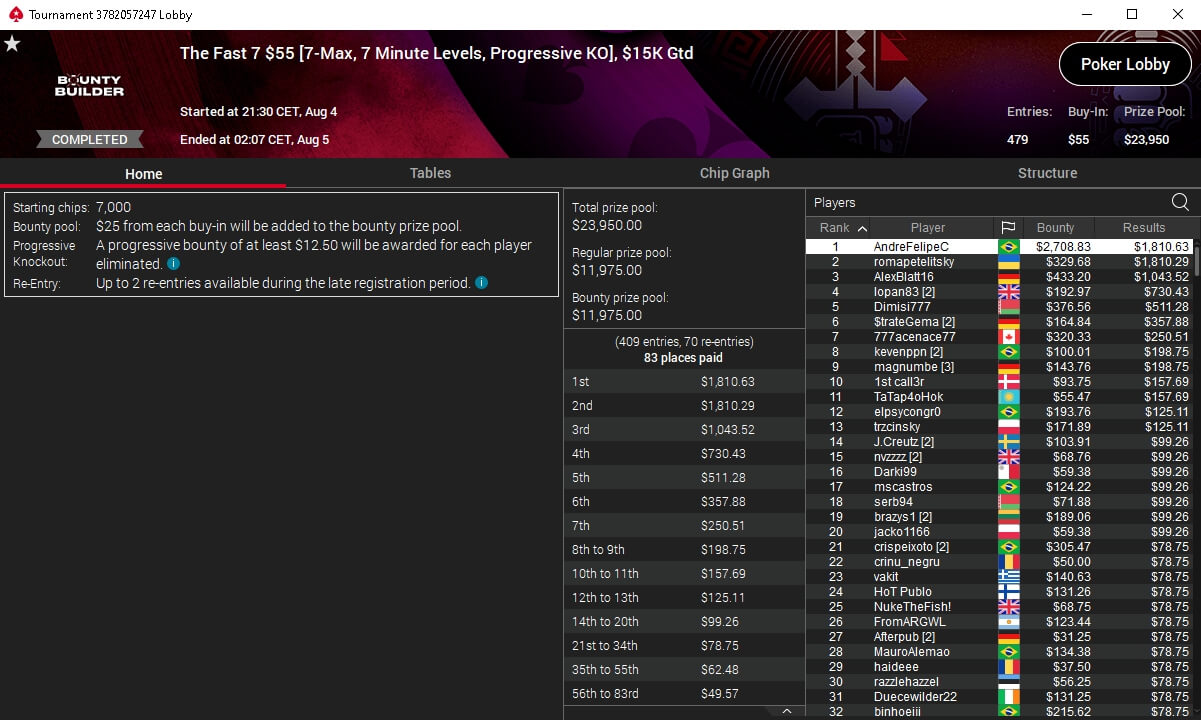Click info icon next to Re-Entry description
The image size is (1201, 720).
[481, 283]
